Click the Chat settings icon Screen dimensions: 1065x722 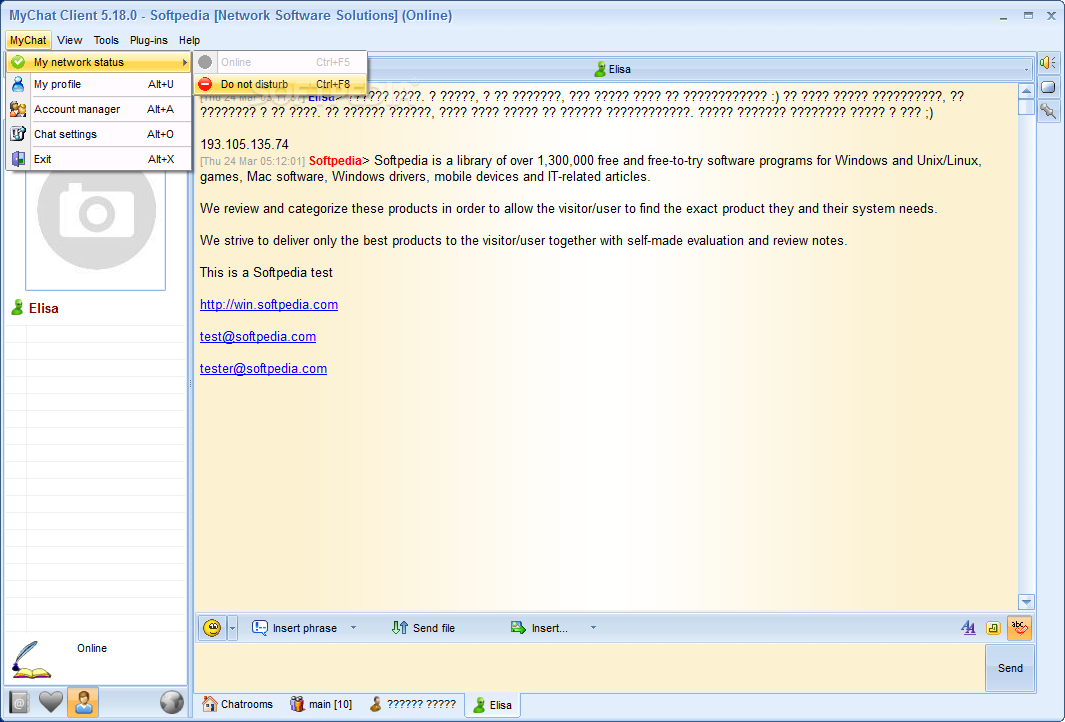tap(18, 134)
